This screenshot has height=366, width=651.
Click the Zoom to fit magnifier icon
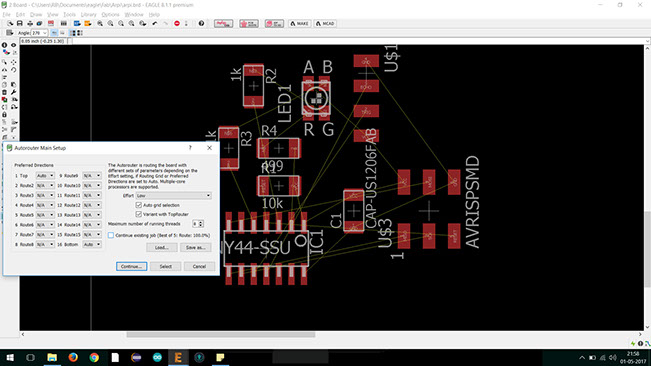pos(100,24)
